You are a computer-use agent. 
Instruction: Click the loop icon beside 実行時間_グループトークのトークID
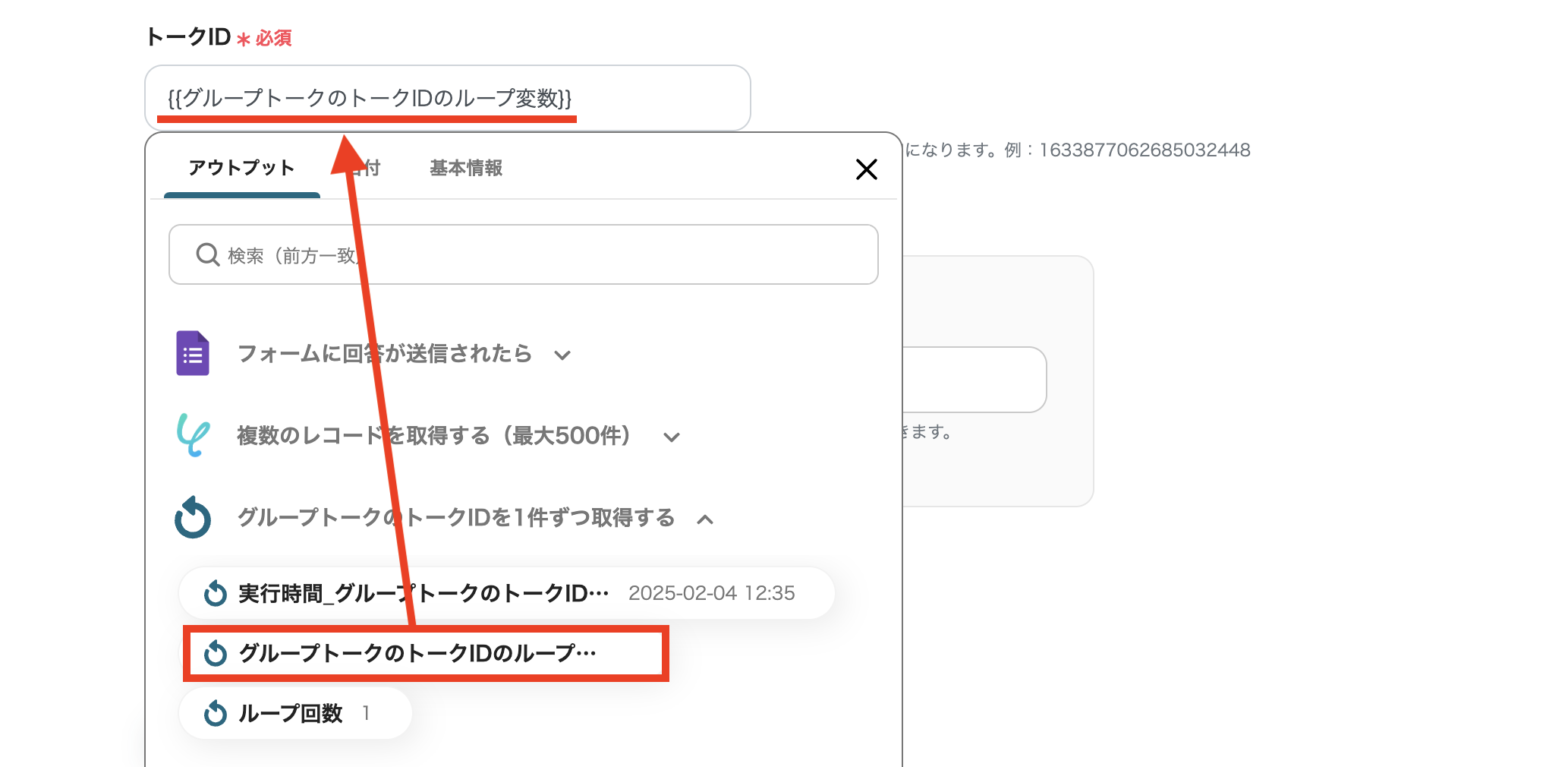pyautogui.click(x=215, y=593)
